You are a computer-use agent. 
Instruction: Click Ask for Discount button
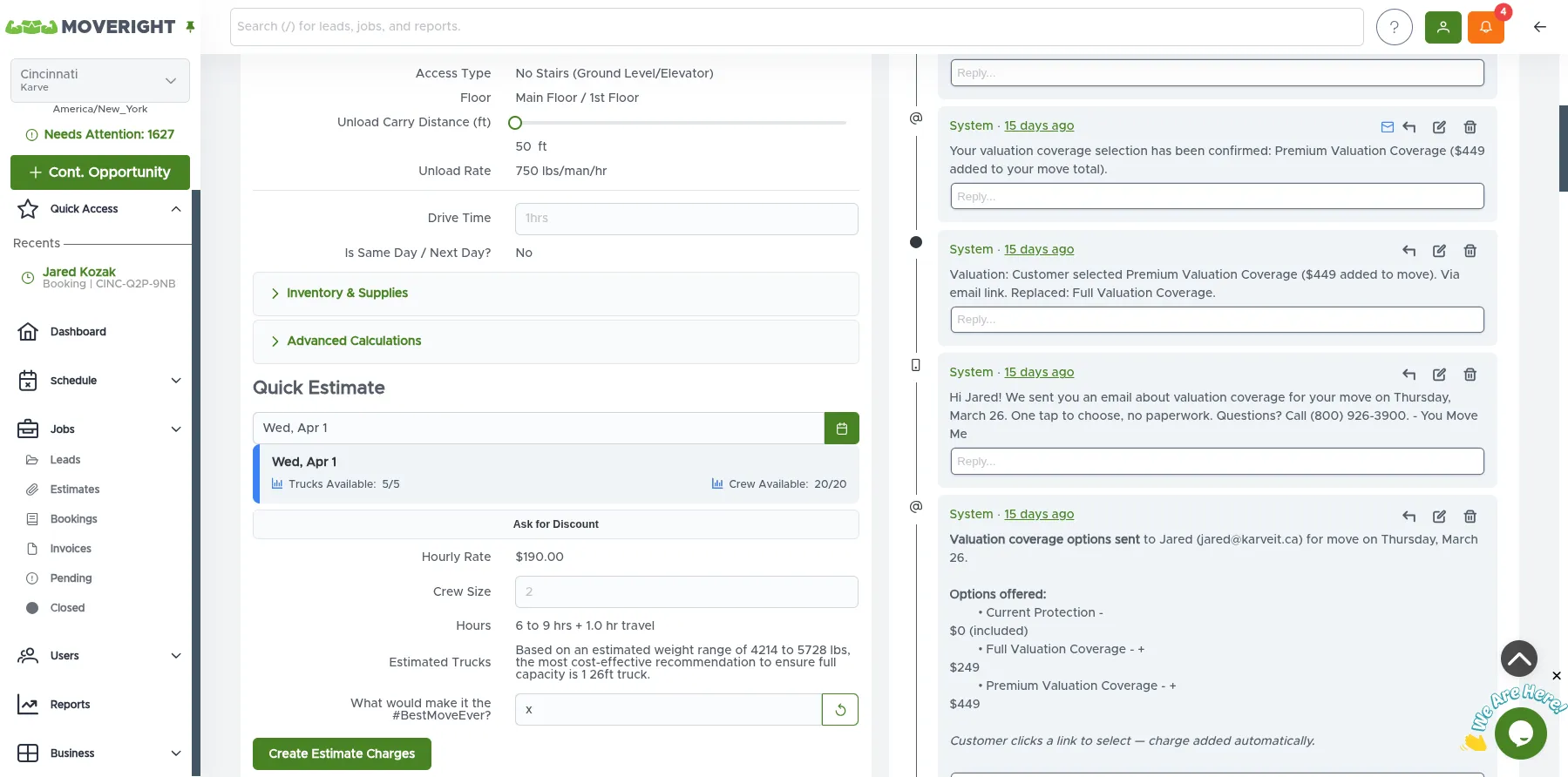(556, 524)
